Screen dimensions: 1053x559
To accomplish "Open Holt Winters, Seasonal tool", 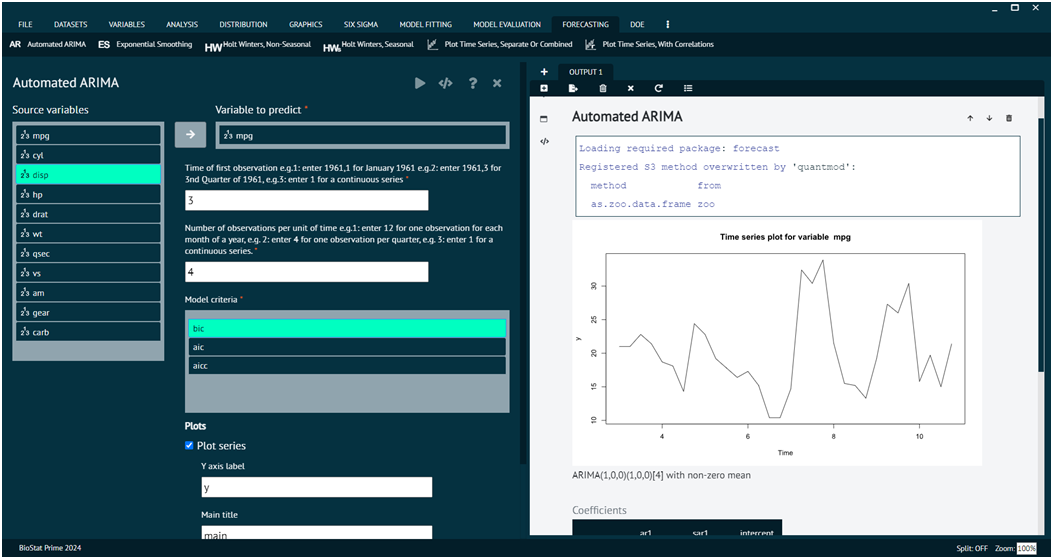I will 368,46.
